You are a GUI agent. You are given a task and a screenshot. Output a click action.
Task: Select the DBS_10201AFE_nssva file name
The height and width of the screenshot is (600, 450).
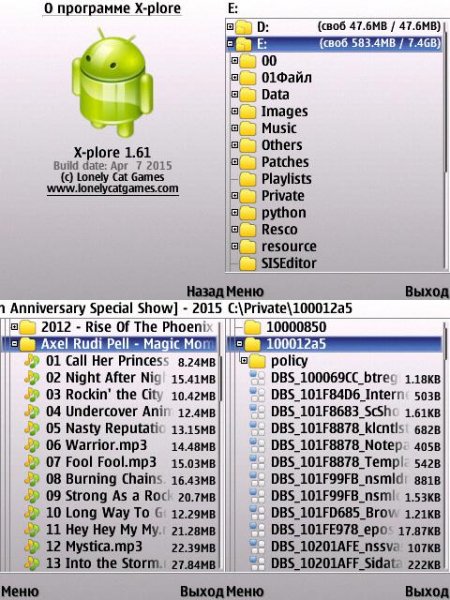[337, 546]
